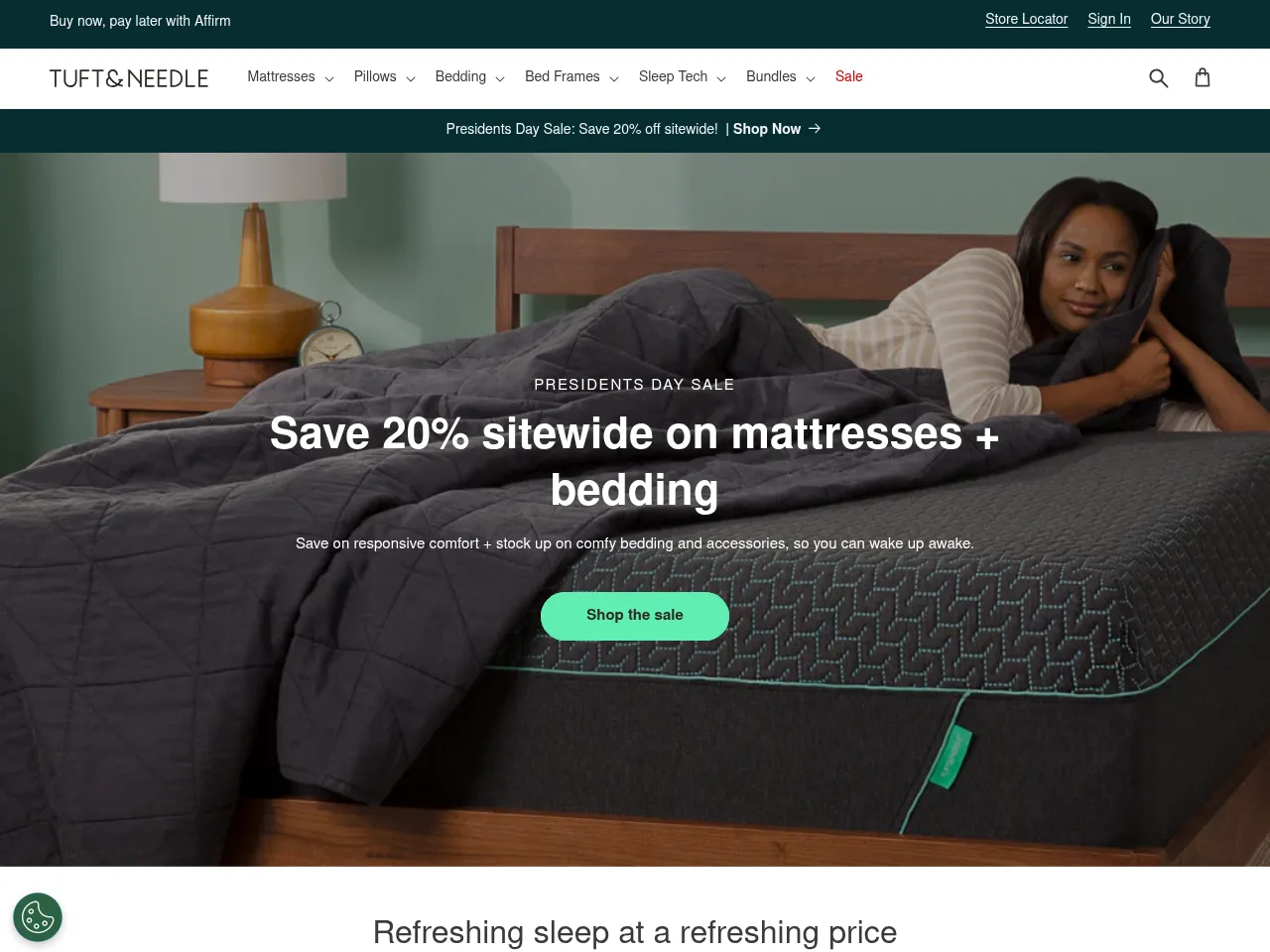This screenshot has width=1270, height=952.
Task: Expand the Pillows menu chevron
Action: click(411, 78)
